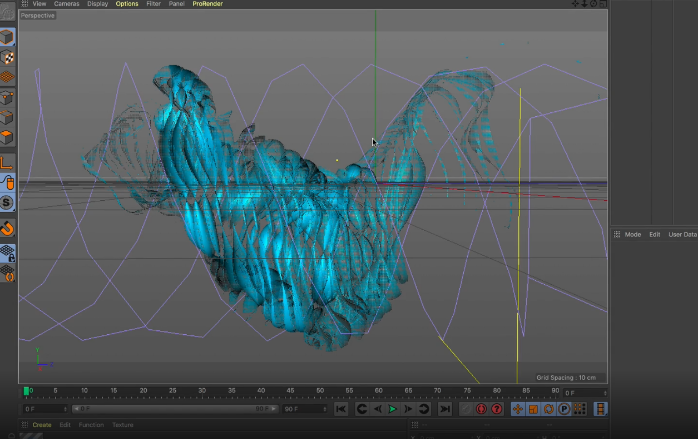Click the timeline preview range slider bar
Viewport: 698px width, 439px height.
(174, 409)
